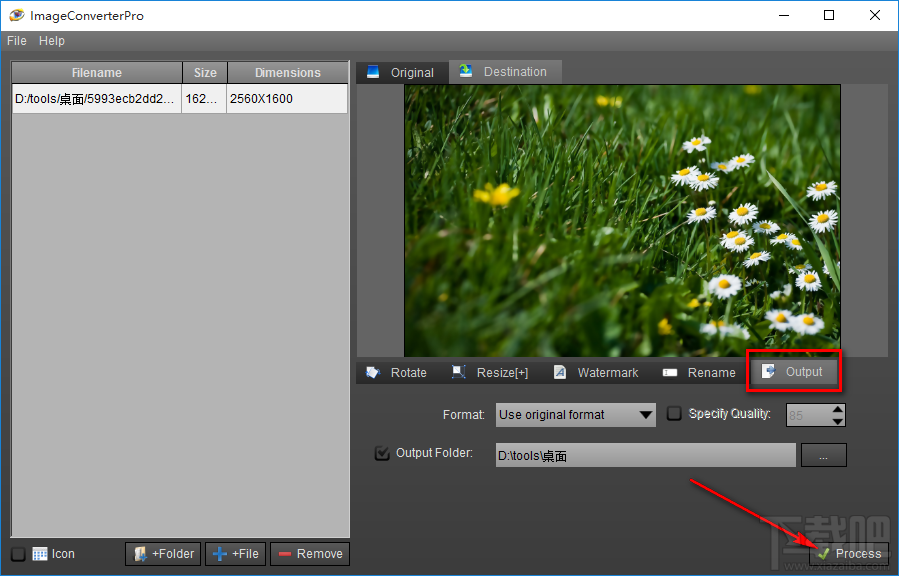Click the Output tab icon
Image resolution: width=899 pixels, height=576 pixels.
[x=768, y=371]
